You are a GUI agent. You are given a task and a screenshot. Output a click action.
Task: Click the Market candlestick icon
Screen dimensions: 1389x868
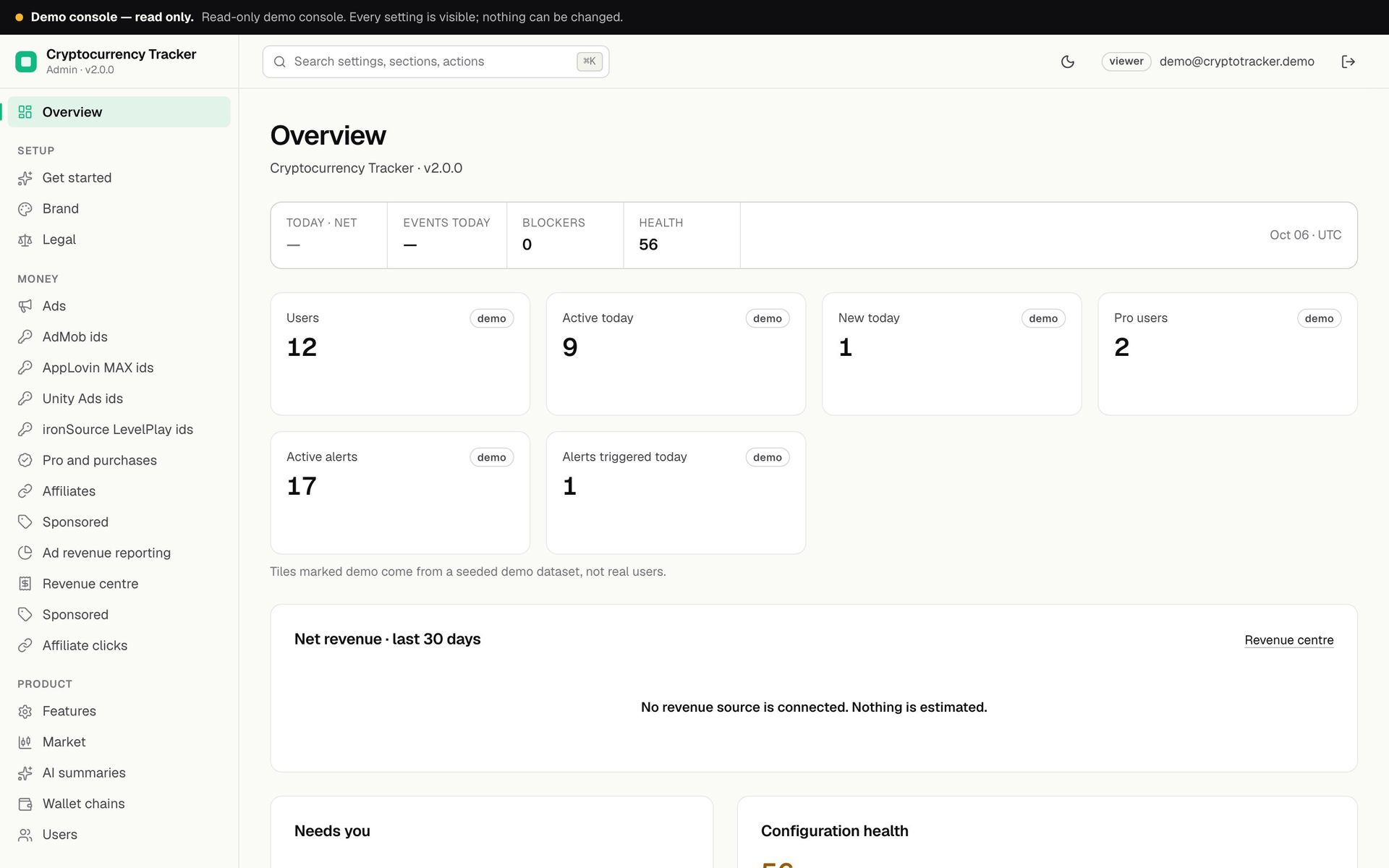[x=25, y=742]
